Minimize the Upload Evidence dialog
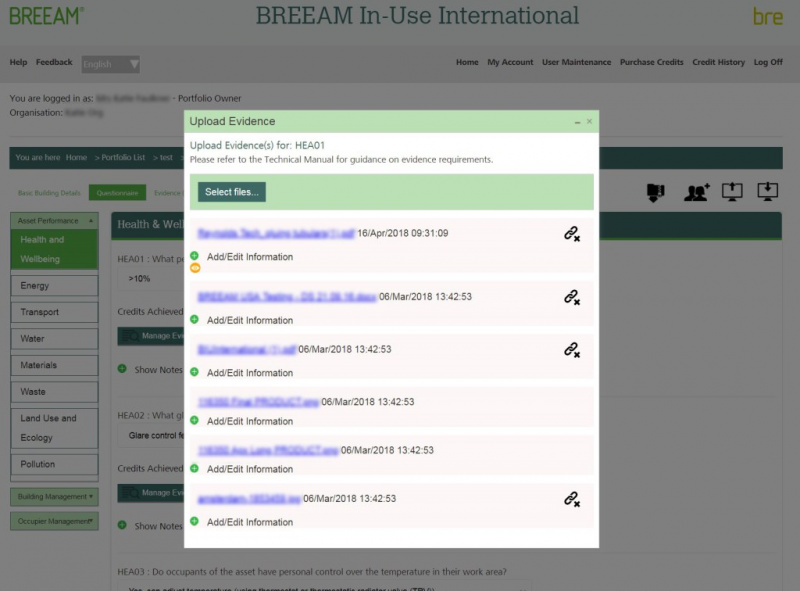This screenshot has width=800, height=591. 577,122
